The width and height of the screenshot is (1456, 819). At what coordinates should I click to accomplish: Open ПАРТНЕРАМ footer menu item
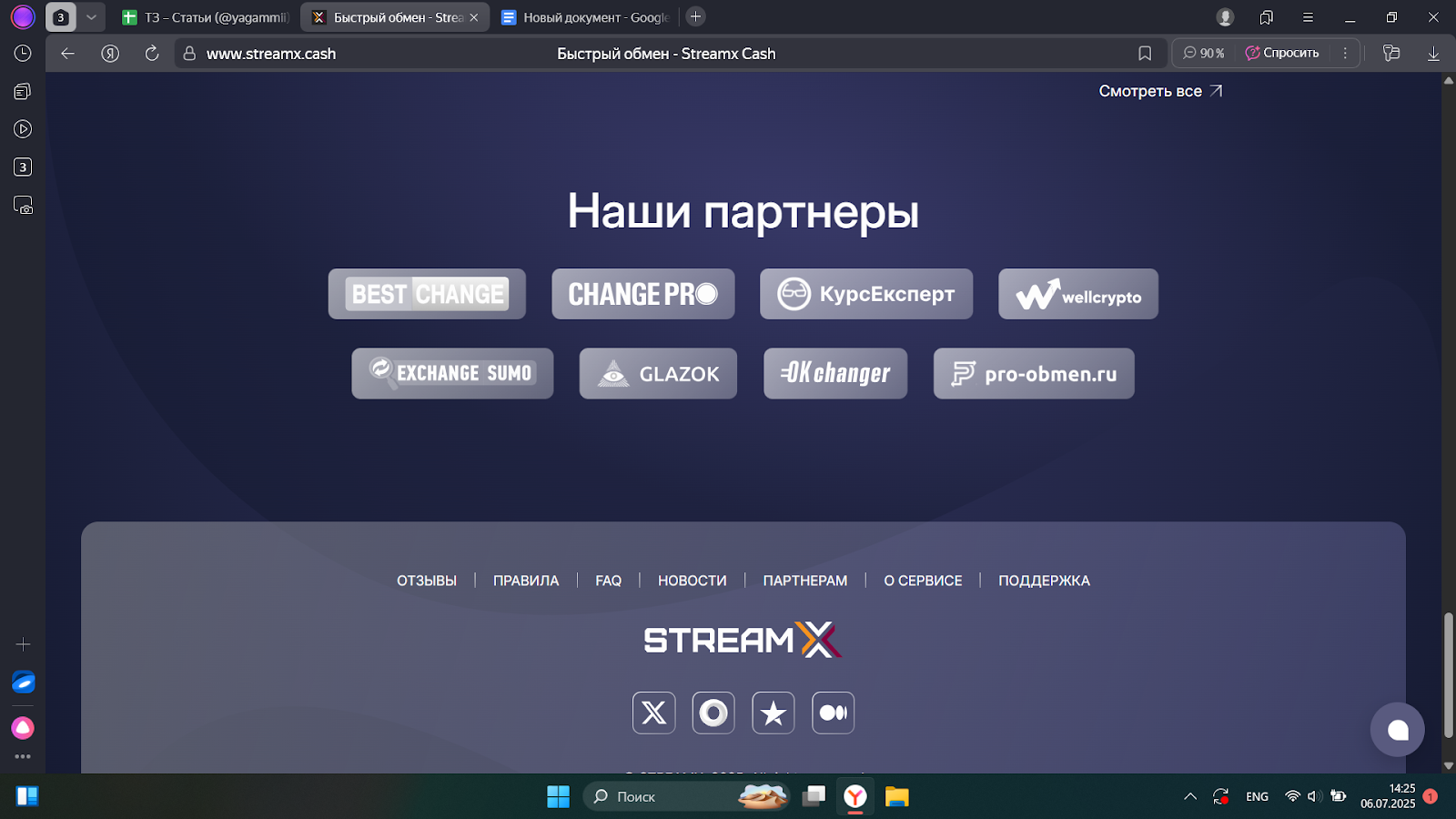(x=805, y=581)
